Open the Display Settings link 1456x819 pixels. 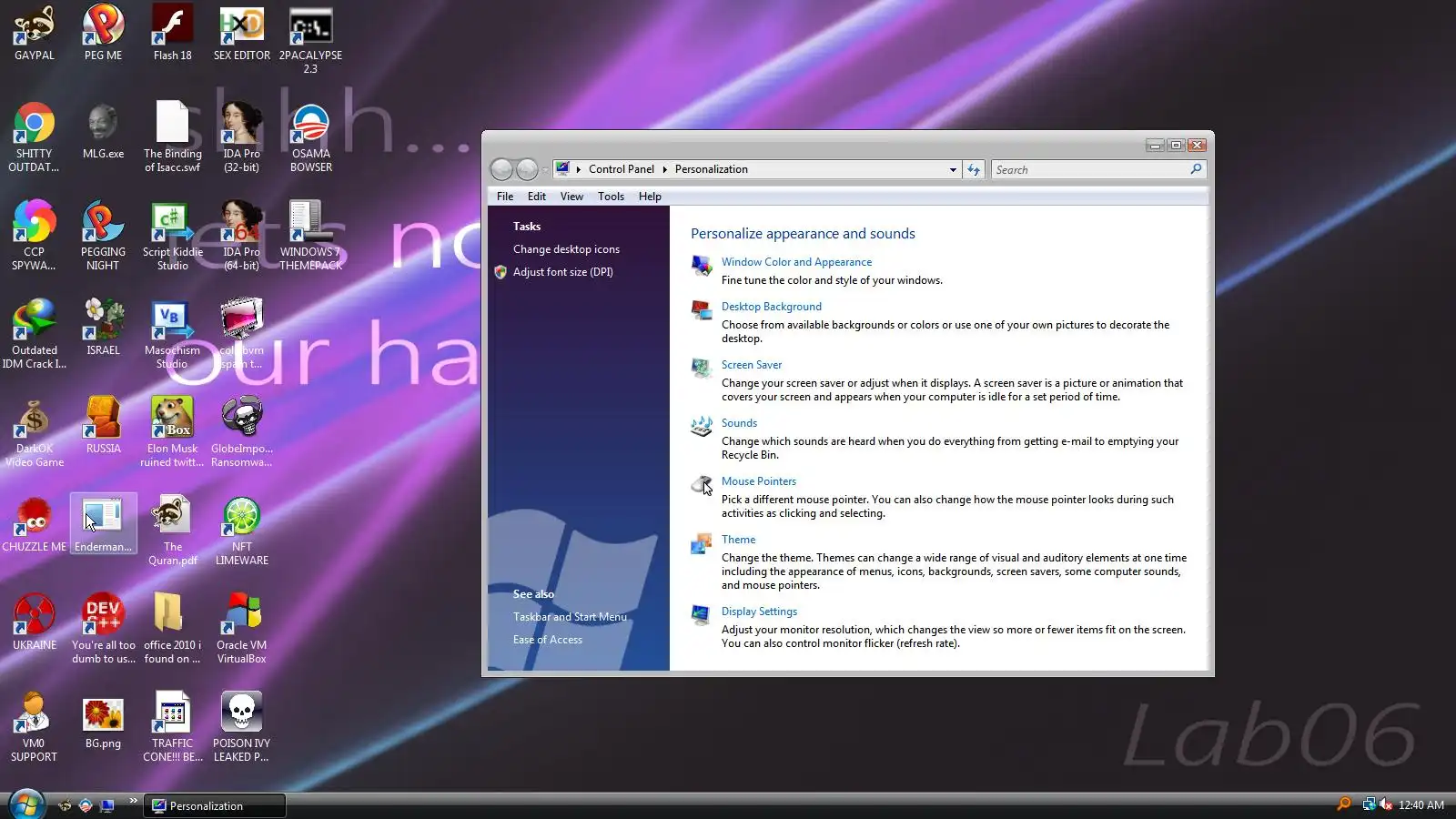[x=759, y=612]
